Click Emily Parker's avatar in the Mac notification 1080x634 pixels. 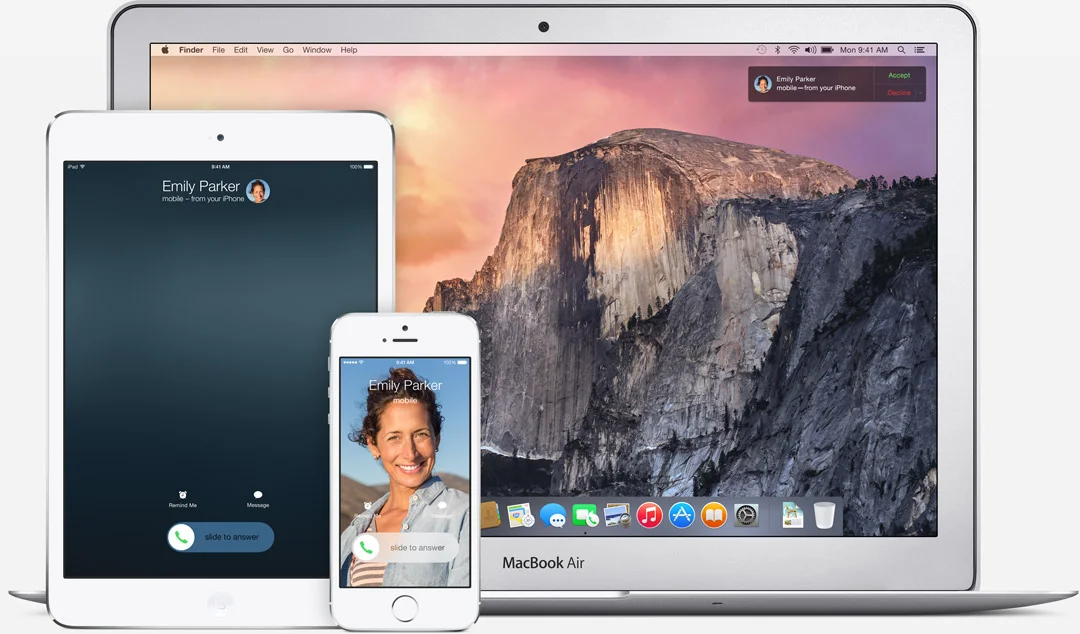(762, 84)
